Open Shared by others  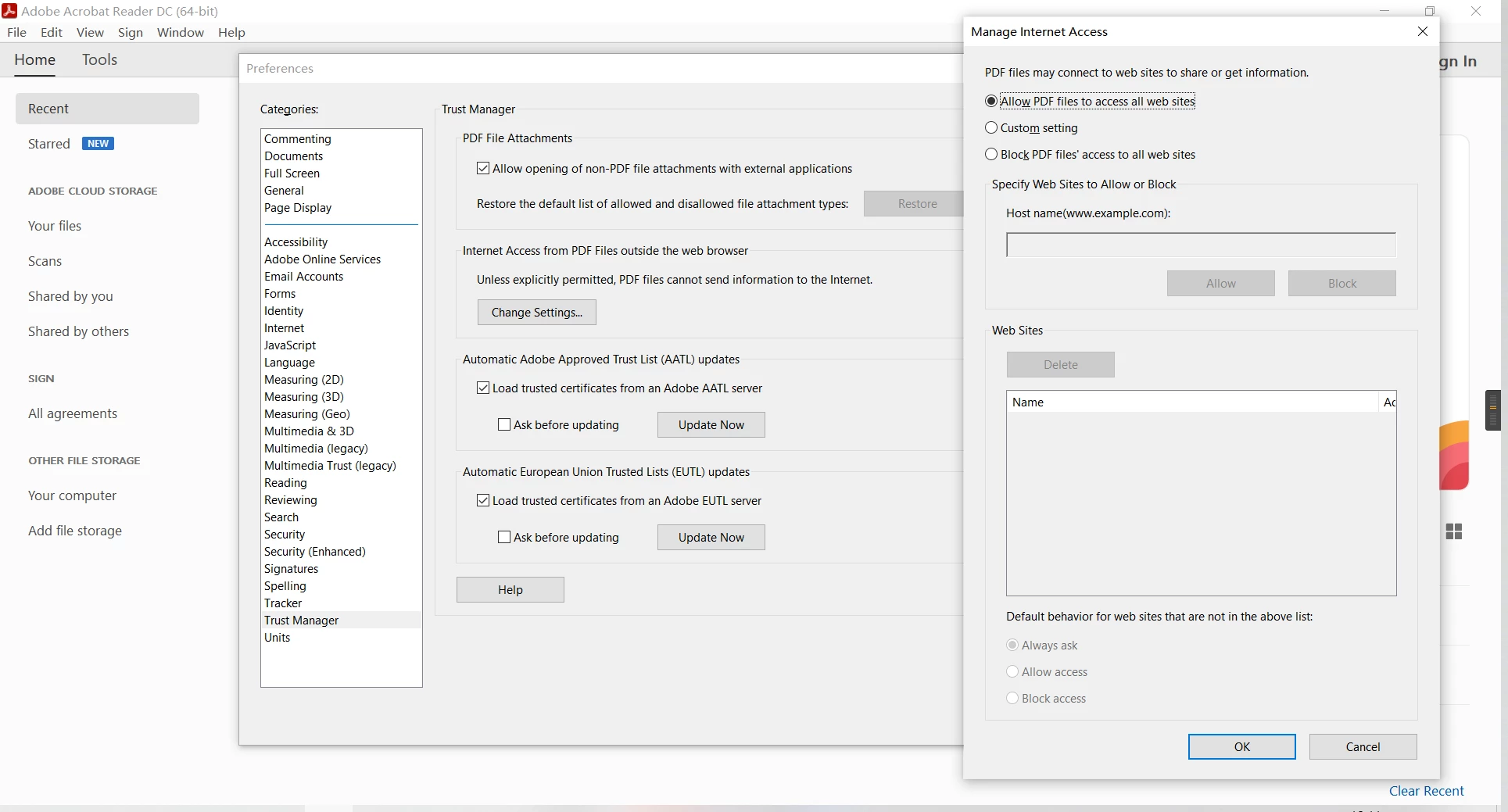pyautogui.click(x=78, y=331)
